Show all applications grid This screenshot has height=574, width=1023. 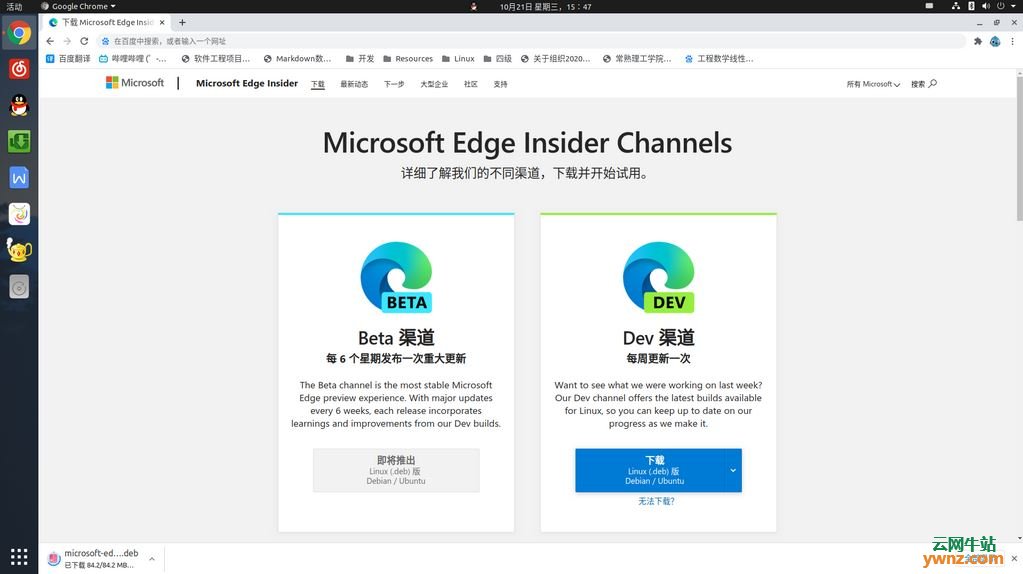pyautogui.click(x=19, y=556)
